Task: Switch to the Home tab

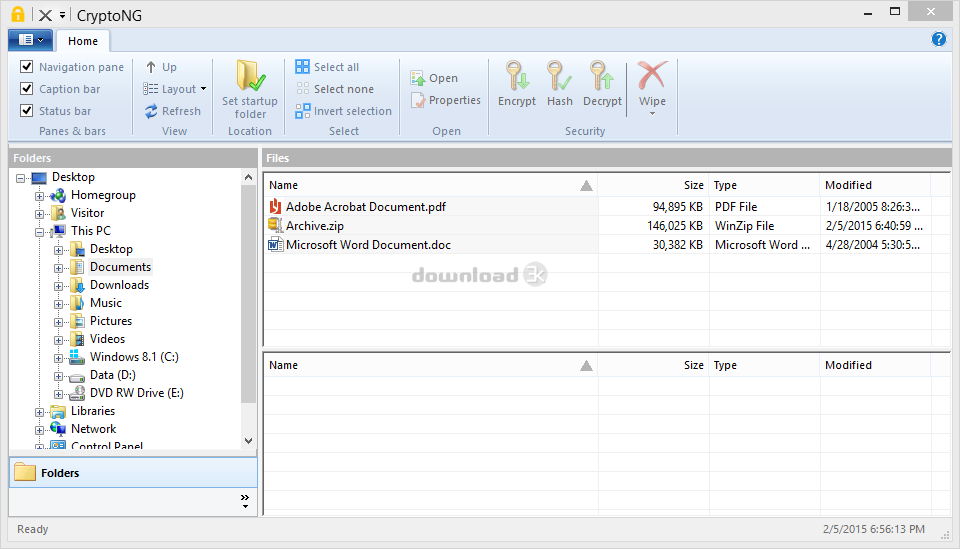Action: pos(83,41)
